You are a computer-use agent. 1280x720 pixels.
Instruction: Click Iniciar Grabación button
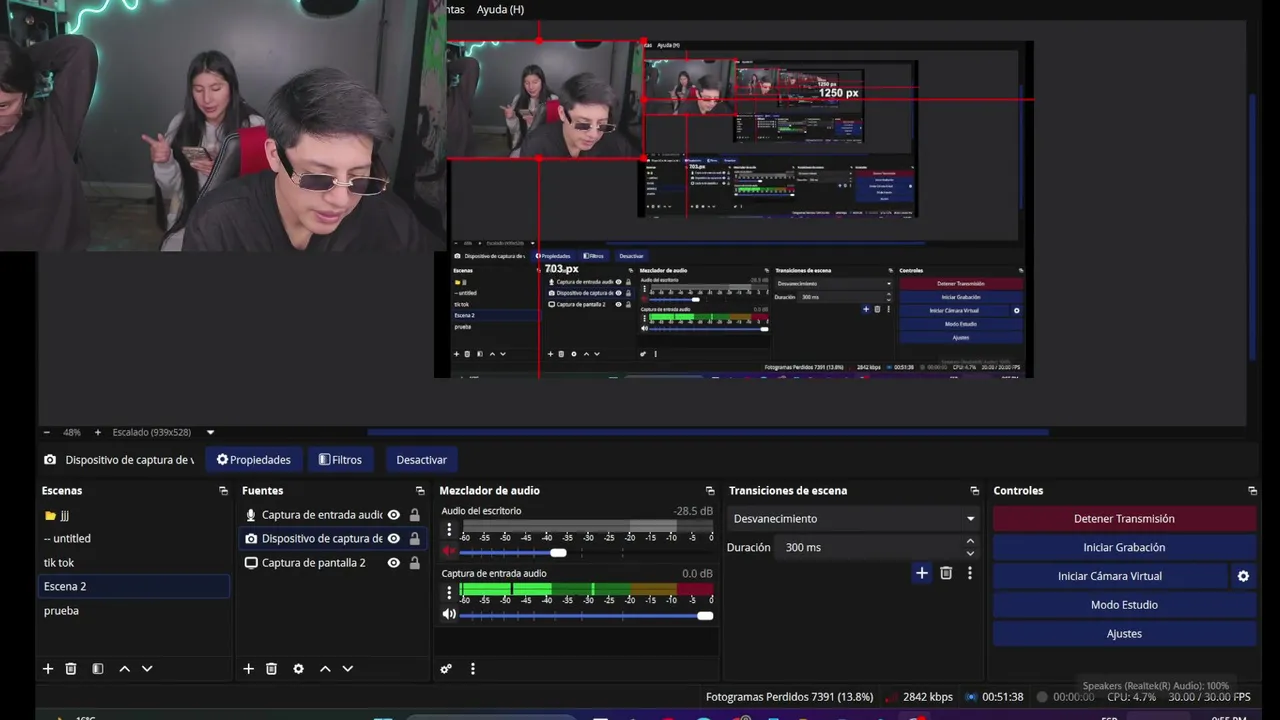(1124, 548)
